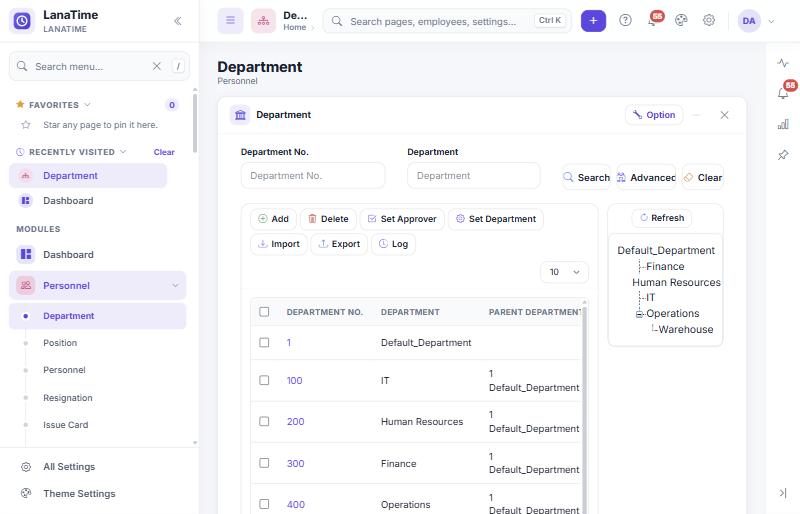This screenshot has height=514, width=800.
Task: Open Dashboard in Recently Visited
Action: (88, 201)
